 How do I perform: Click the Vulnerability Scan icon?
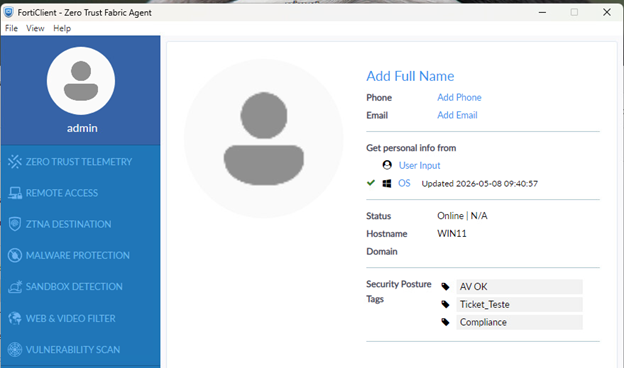15,349
